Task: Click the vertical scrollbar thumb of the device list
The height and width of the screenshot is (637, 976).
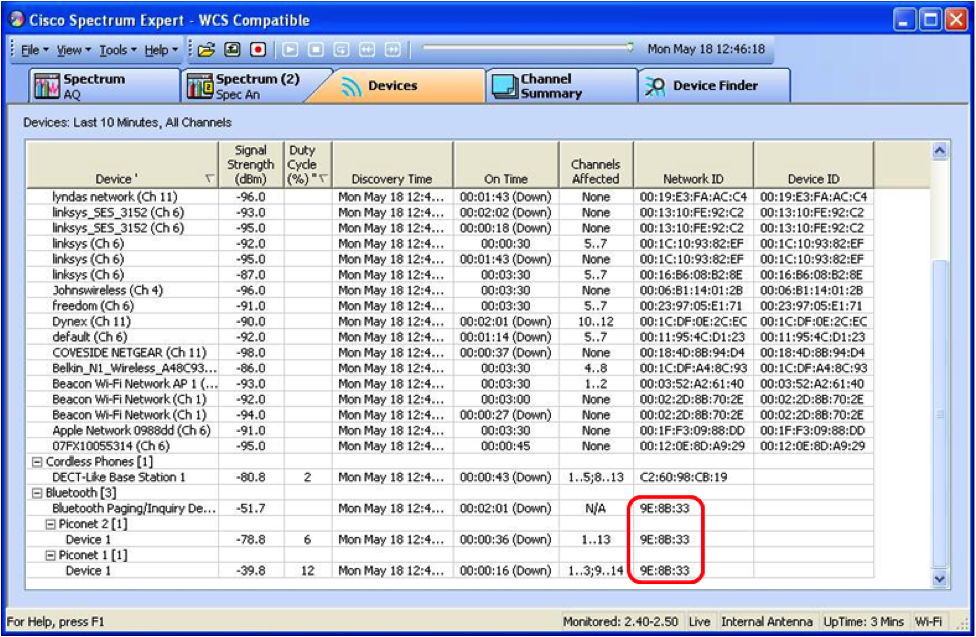Action: pyautogui.click(x=940, y=414)
